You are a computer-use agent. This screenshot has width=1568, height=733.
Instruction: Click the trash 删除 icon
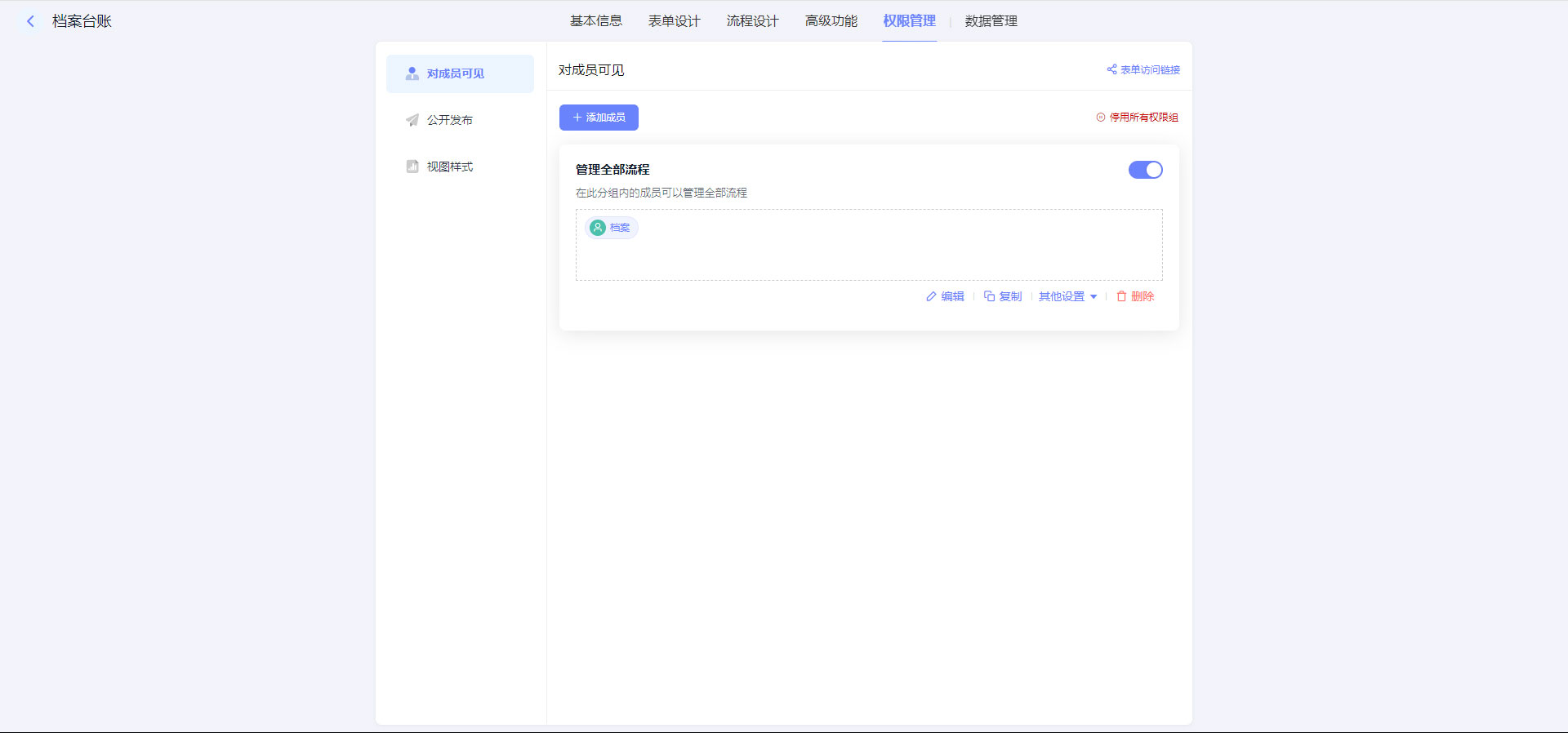click(x=1121, y=296)
